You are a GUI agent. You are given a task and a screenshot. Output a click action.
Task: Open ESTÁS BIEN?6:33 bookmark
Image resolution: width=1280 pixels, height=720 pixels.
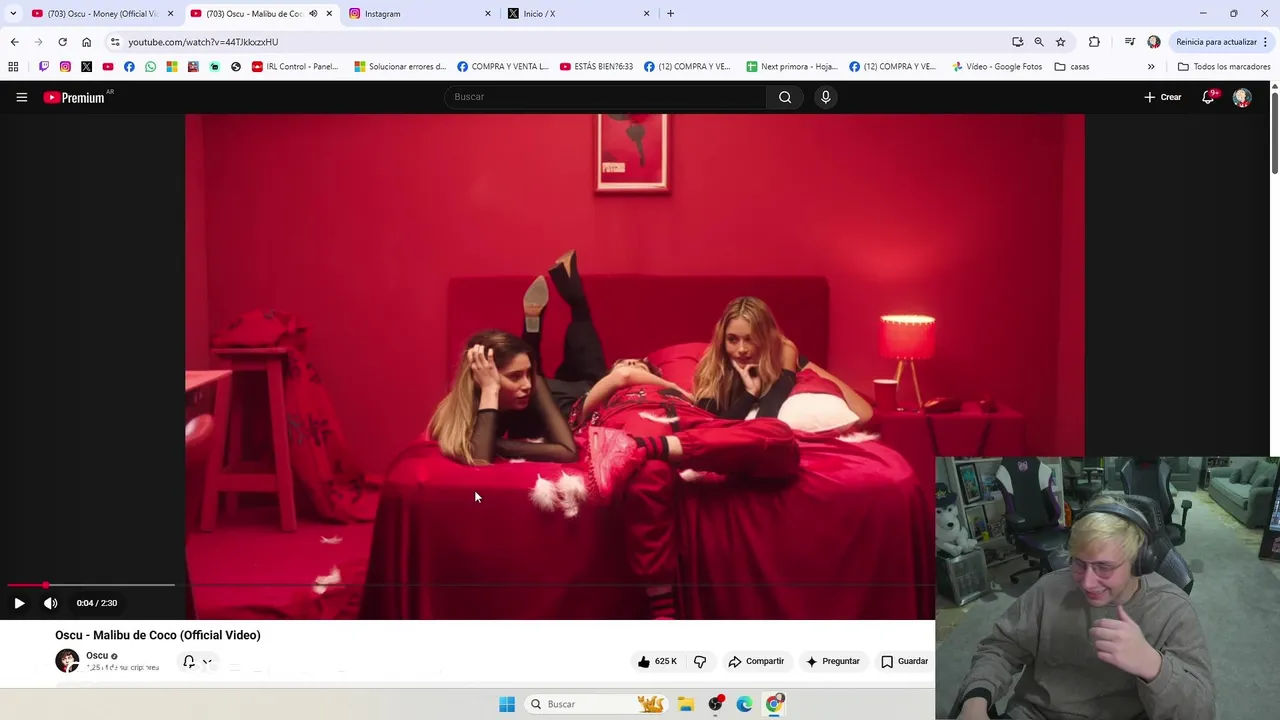coord(596,67)
